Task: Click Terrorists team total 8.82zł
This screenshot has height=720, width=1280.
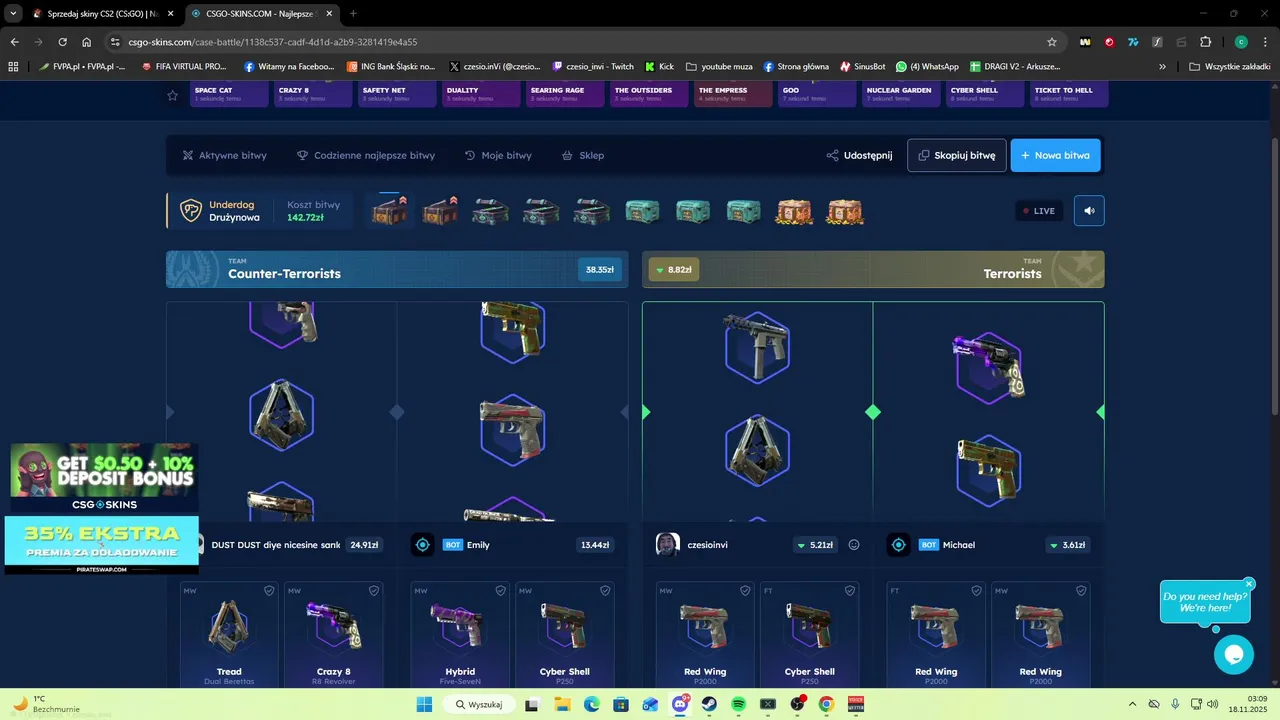Action: (x=673, y=269)
